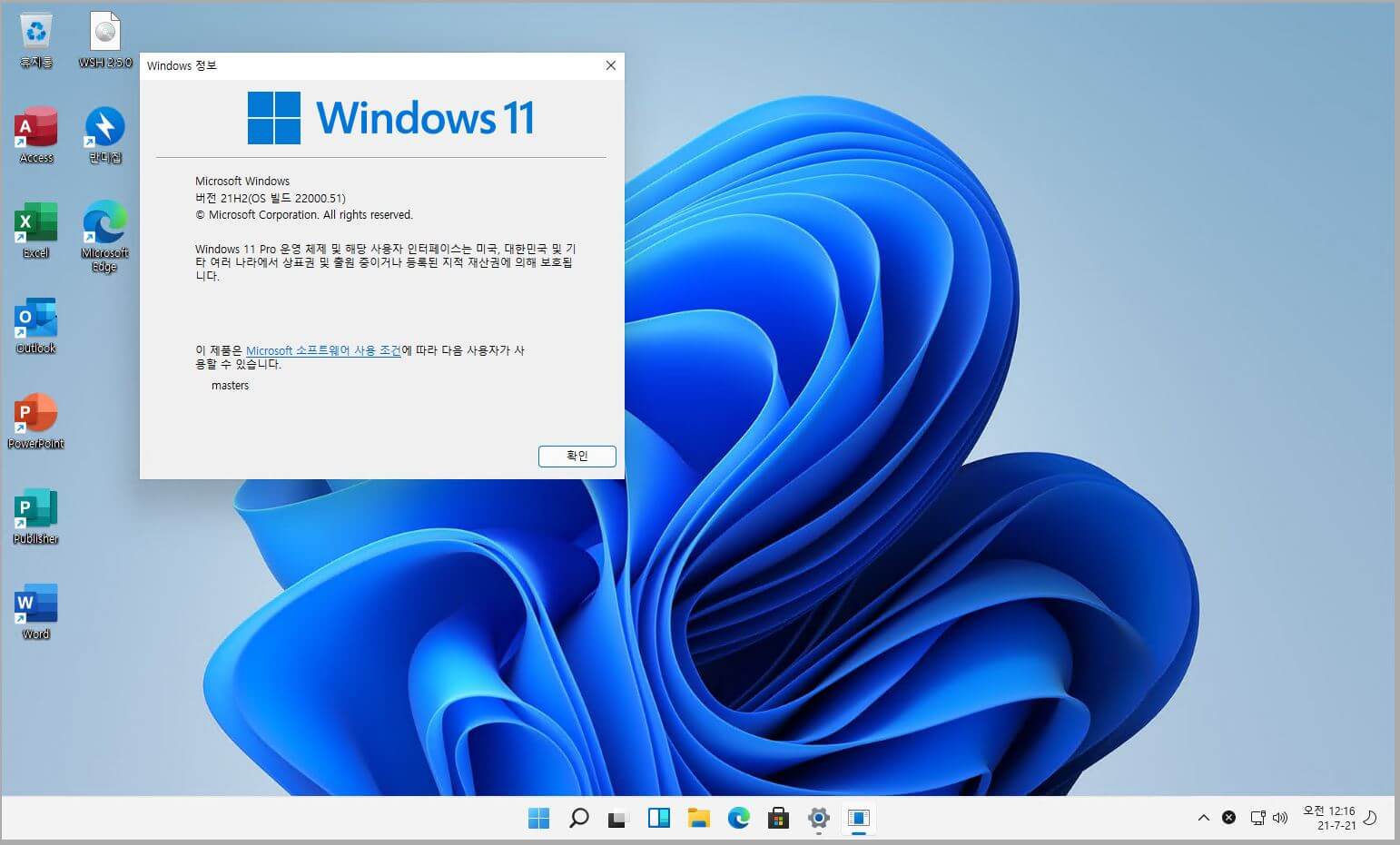Viewport: 1400px width, 845px height.
Task: Launch Publisher from the desktop
Action: tap(35, 516)
